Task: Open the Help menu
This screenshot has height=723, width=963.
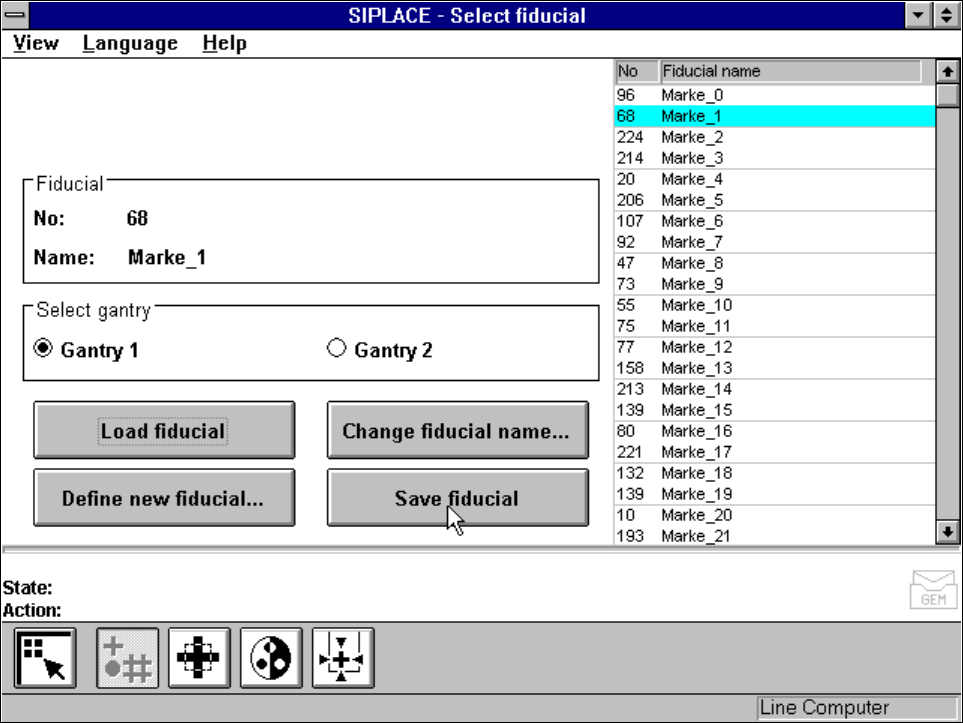Action: tap(224, 43)
